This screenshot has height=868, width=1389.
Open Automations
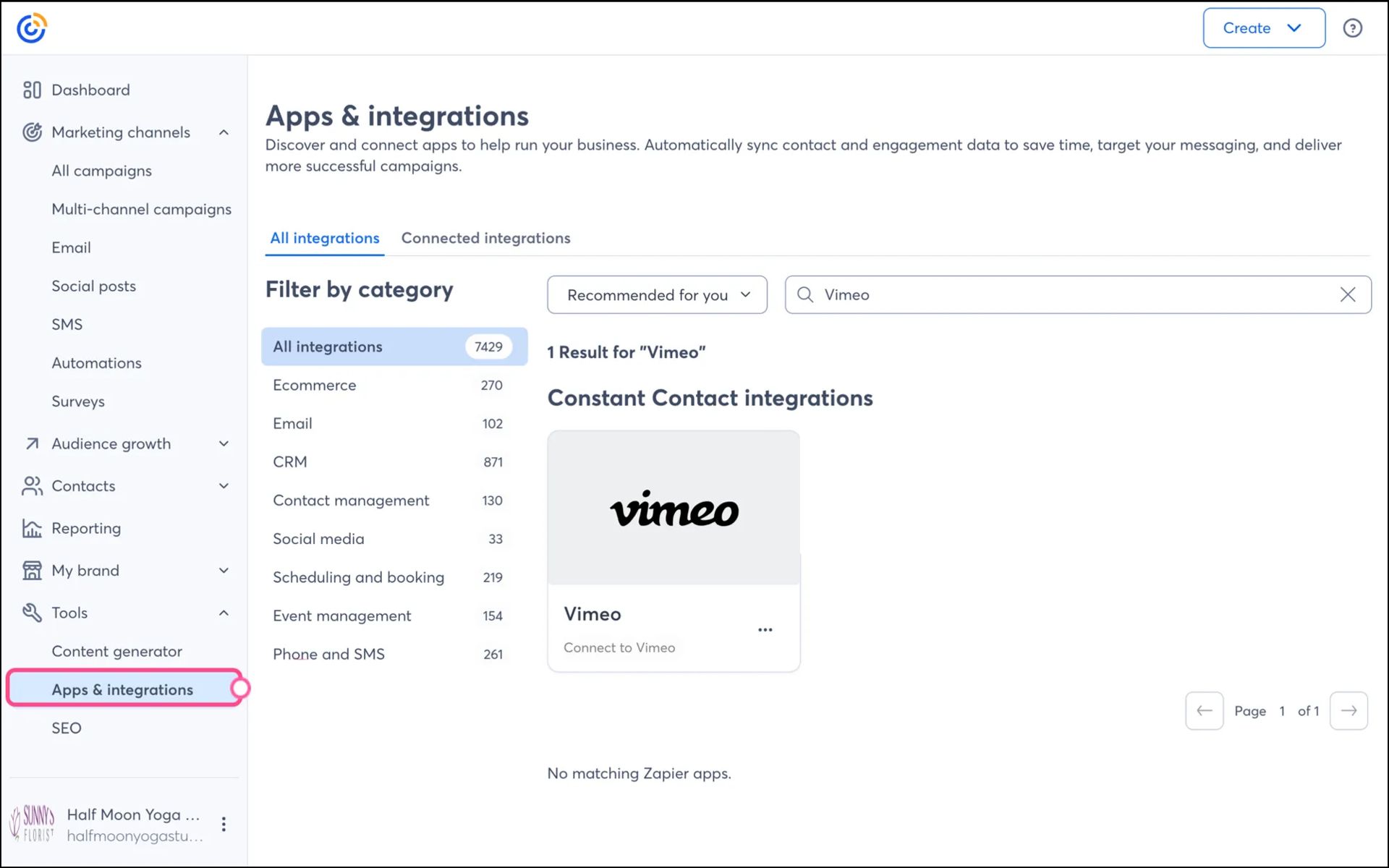pyautogui.click(x=96, y=363)
